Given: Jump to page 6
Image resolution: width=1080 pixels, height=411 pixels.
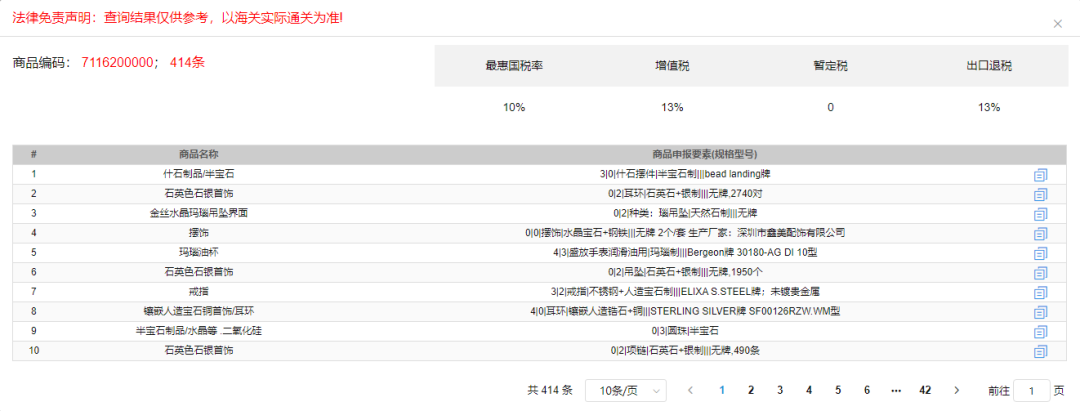Looking at the screenshot, I should (866, 390).
